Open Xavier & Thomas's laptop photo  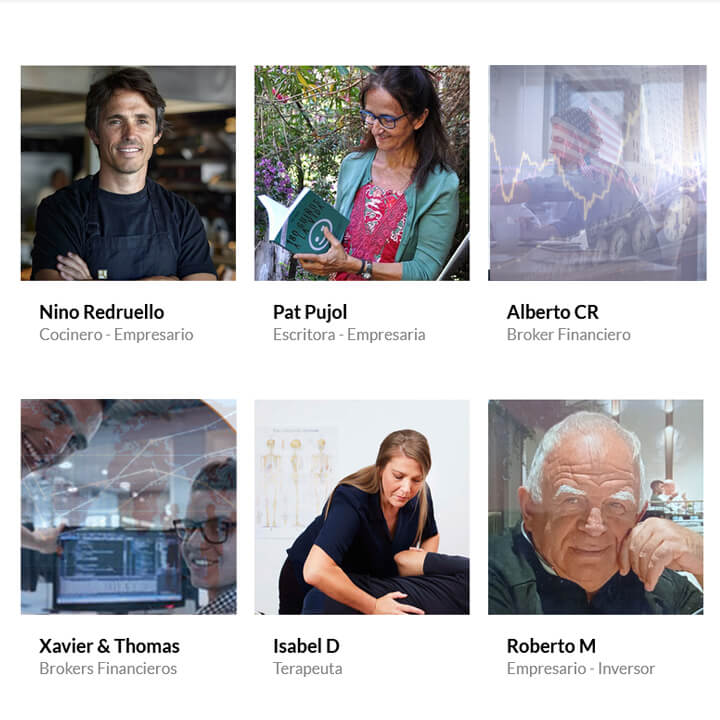(x=128, y=507)
